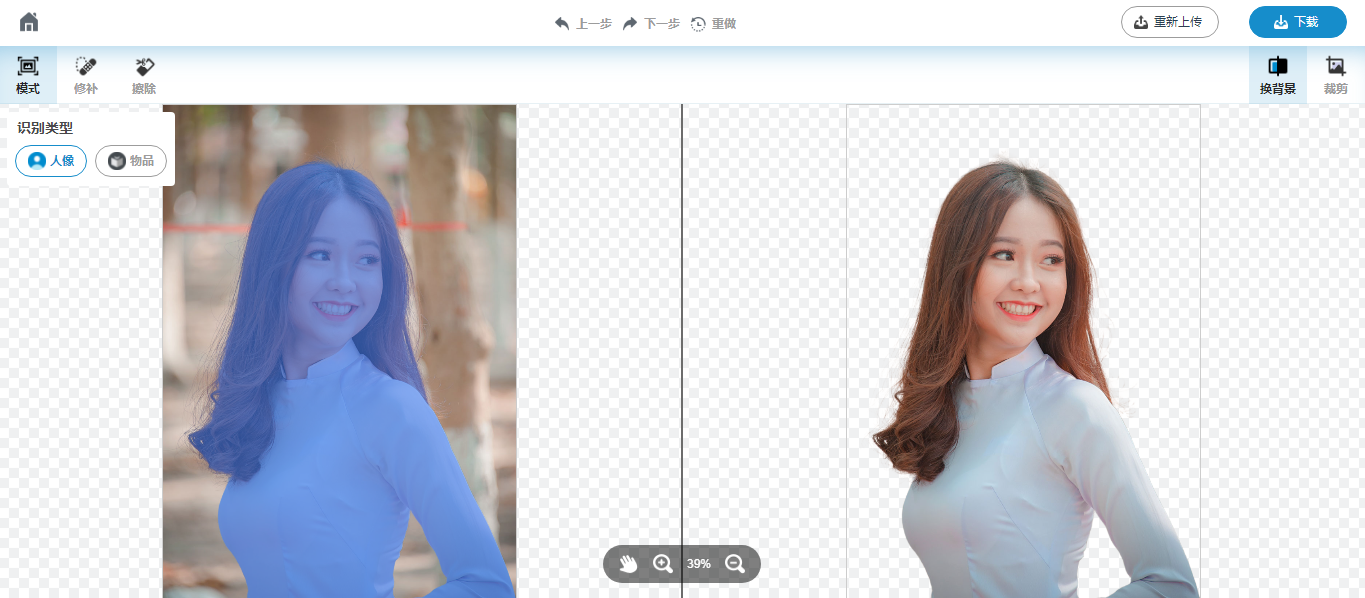
Task: Activate the hand pan tool
Action: tap(628, 564)
